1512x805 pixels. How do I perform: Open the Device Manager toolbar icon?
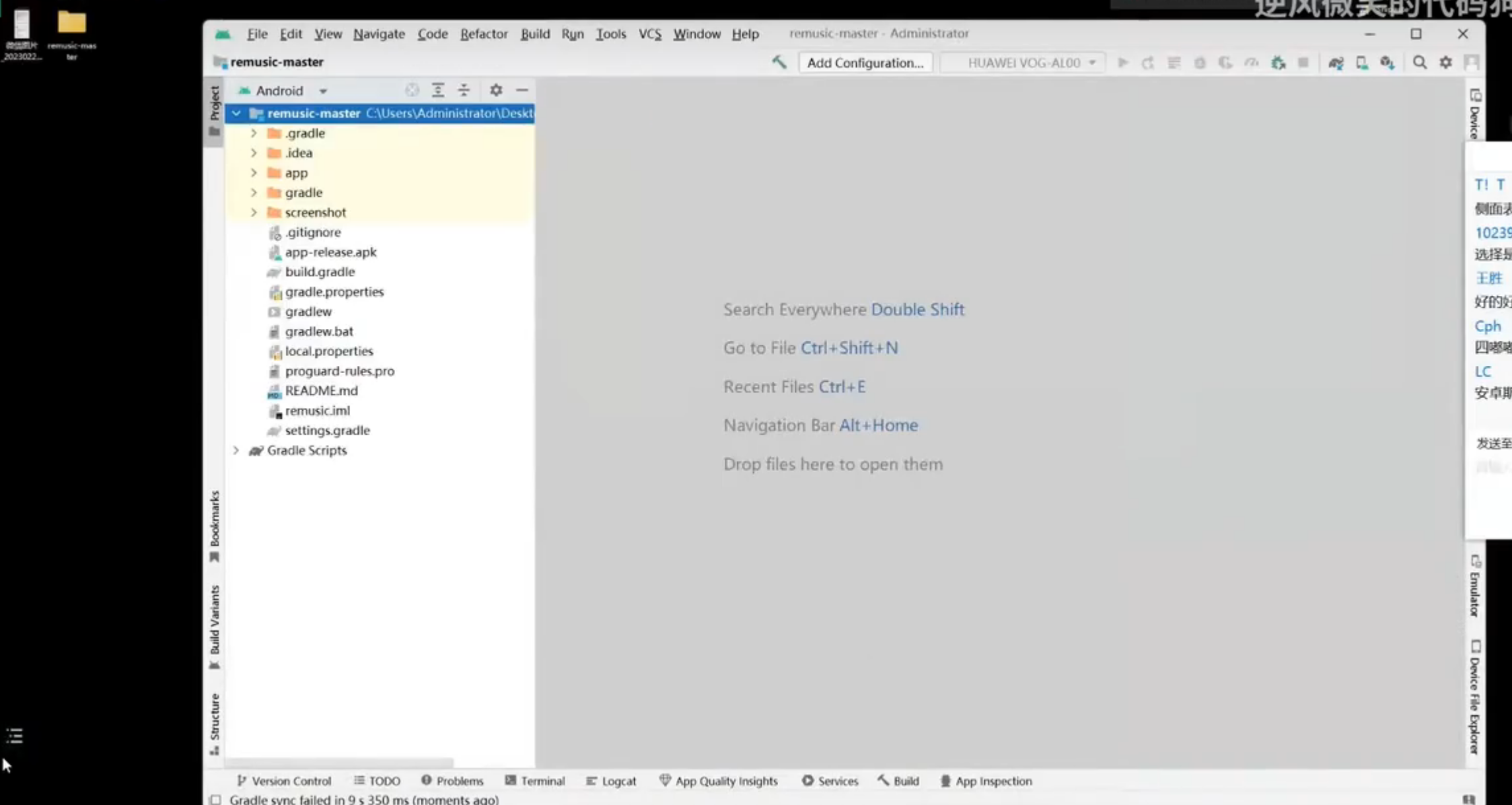[1362, 63]
